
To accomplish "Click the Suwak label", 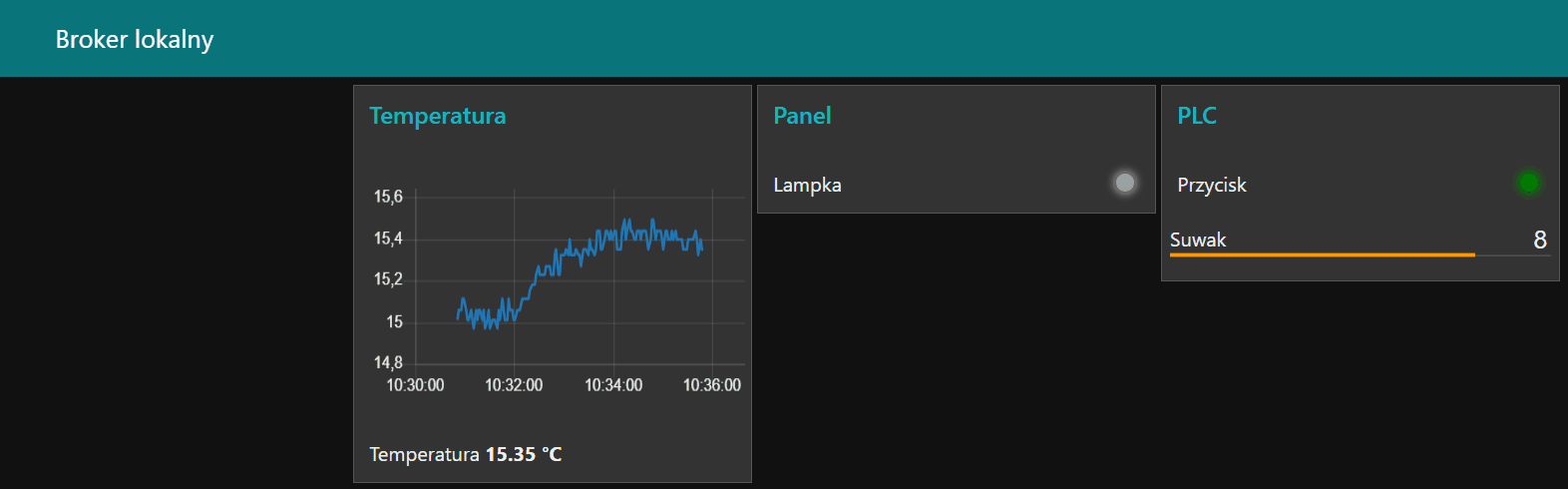I will click(1198, 240).
